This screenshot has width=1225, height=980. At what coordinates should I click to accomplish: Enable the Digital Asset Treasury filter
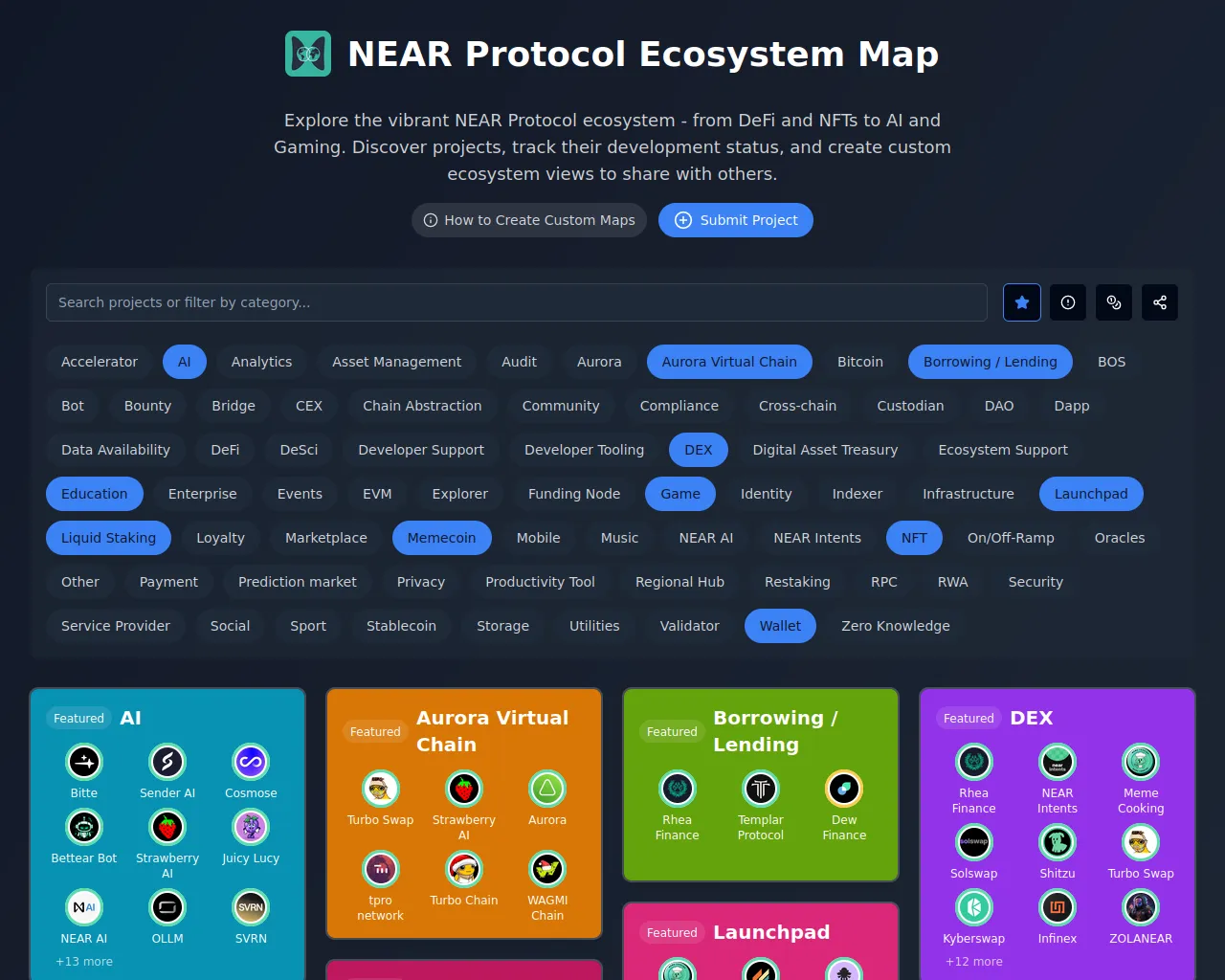825,450
